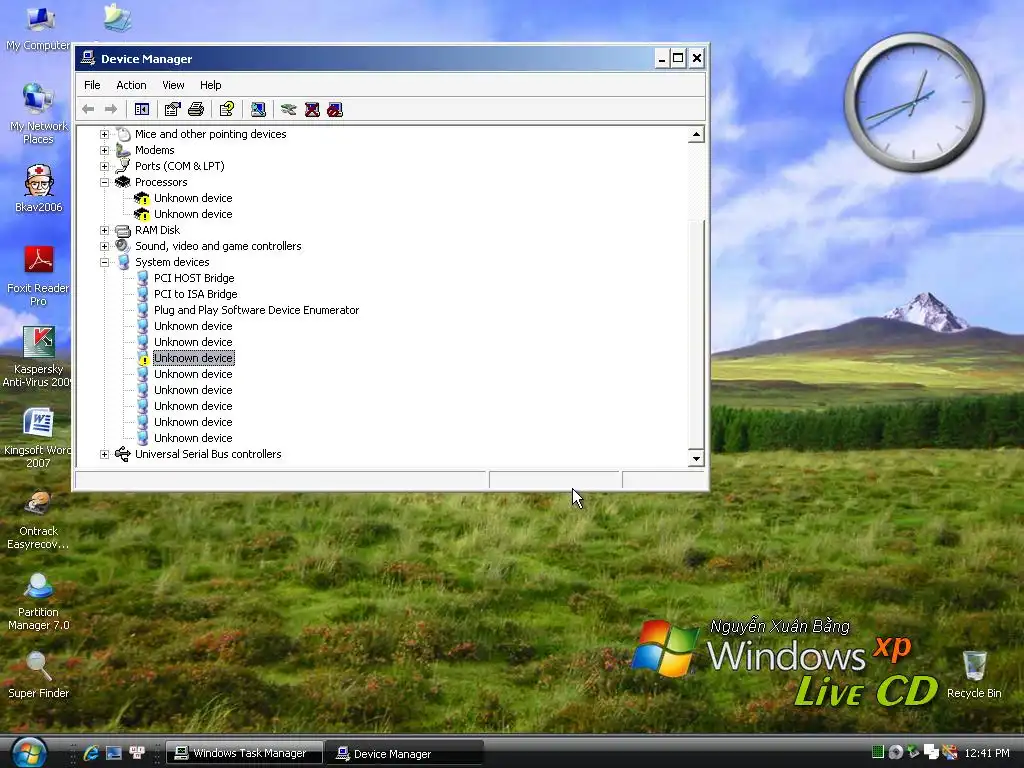The width and height of the screenshot is (1024, 768).
Task: Click the Disable device toolbar icon
Action: [x=335, y=110]
